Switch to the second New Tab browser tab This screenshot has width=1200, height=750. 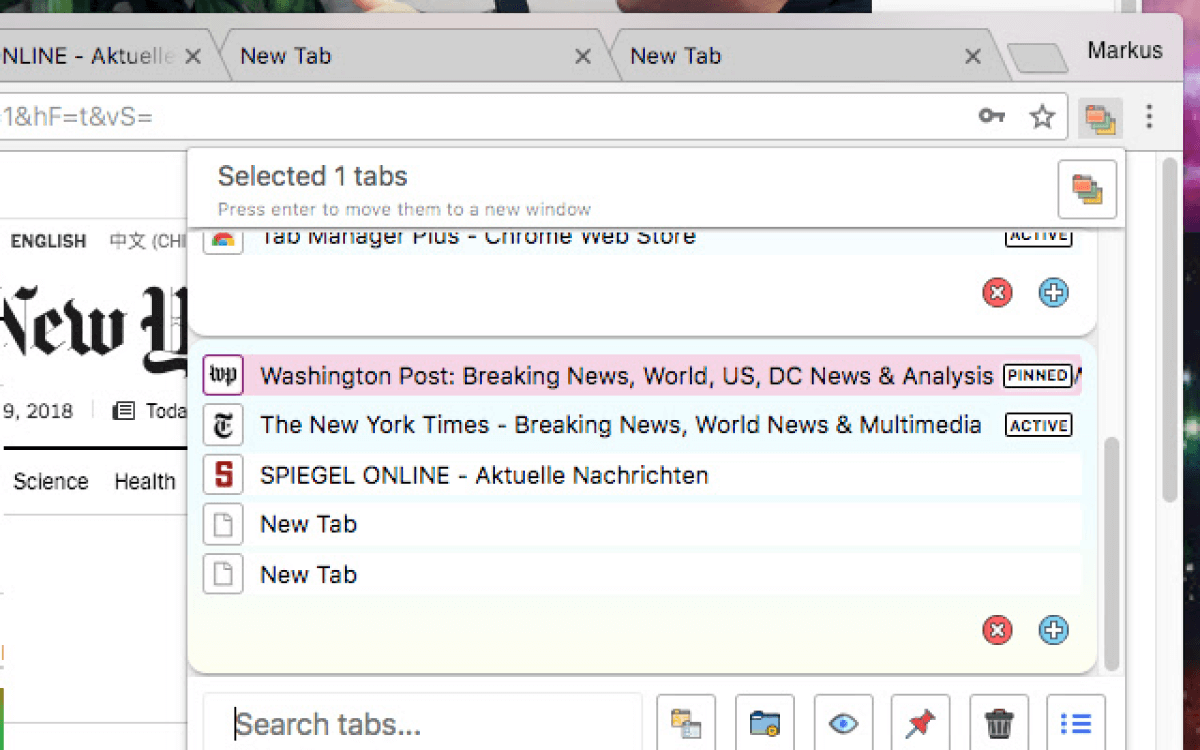(805, 56)
